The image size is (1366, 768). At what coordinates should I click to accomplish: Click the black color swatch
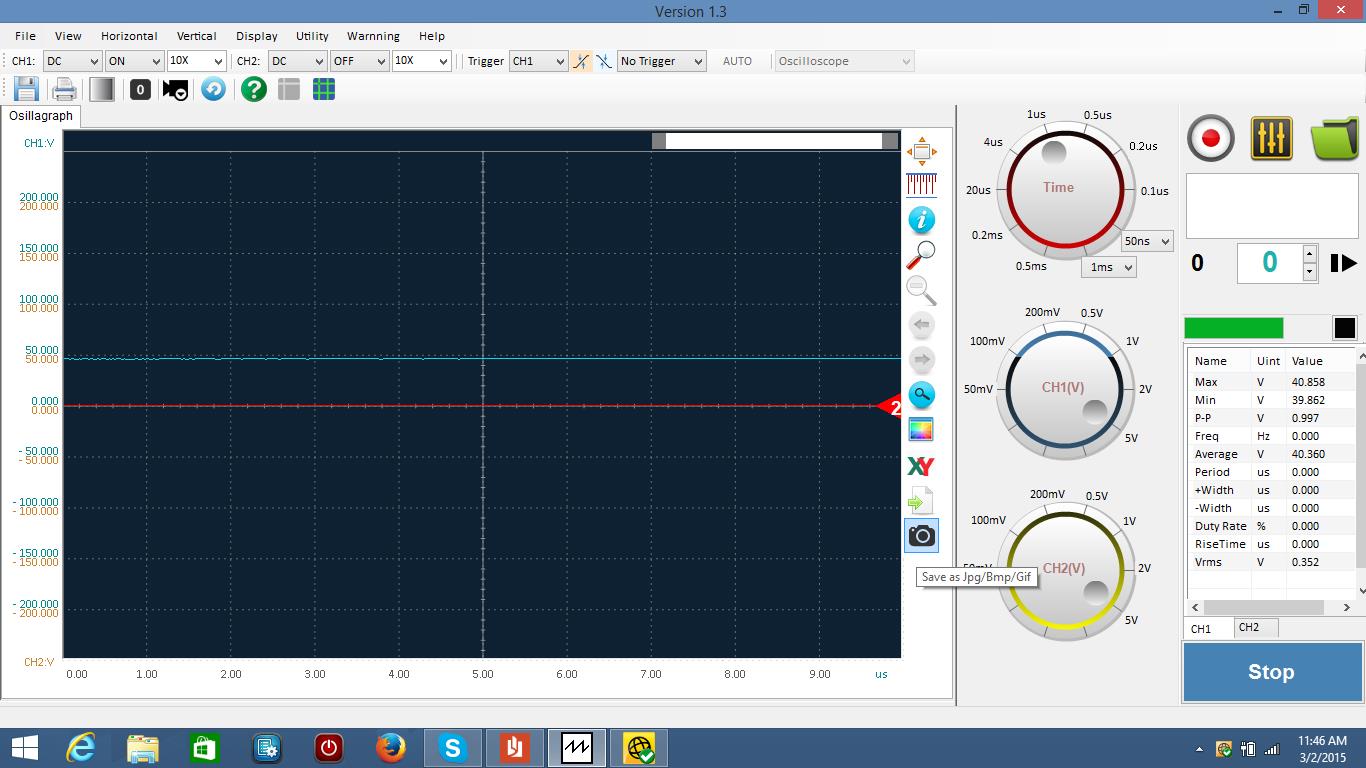(x=1344, y=328)
